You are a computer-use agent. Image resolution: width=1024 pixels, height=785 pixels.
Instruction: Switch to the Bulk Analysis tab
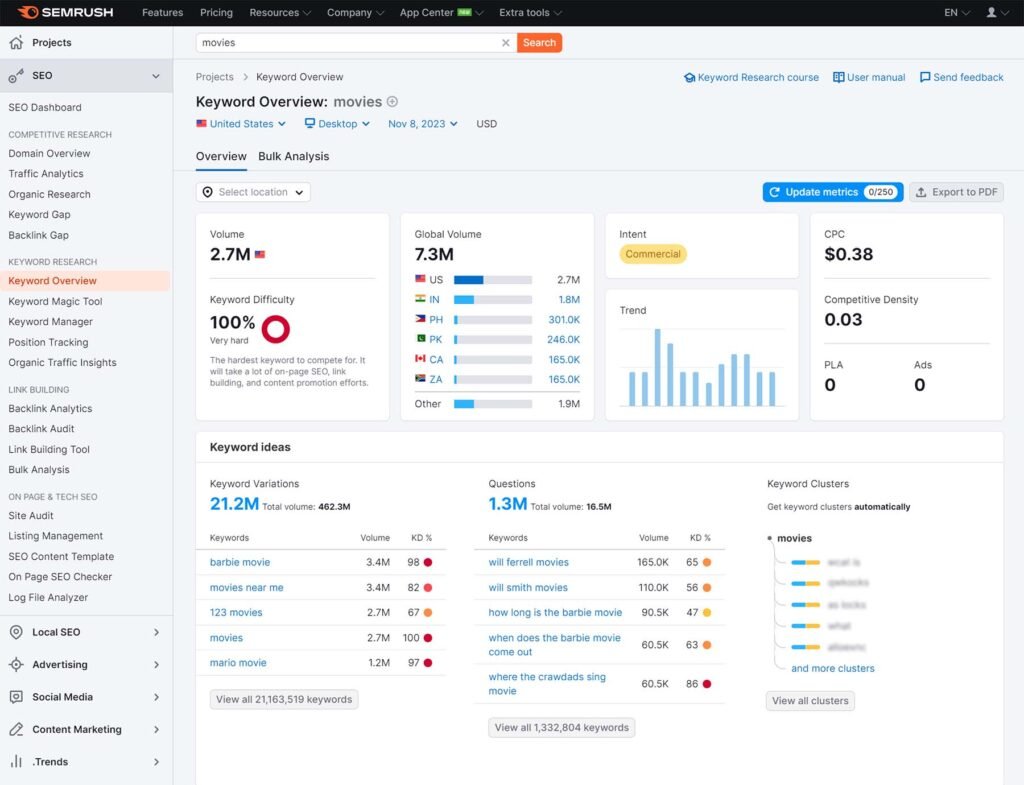click(293, 157)
